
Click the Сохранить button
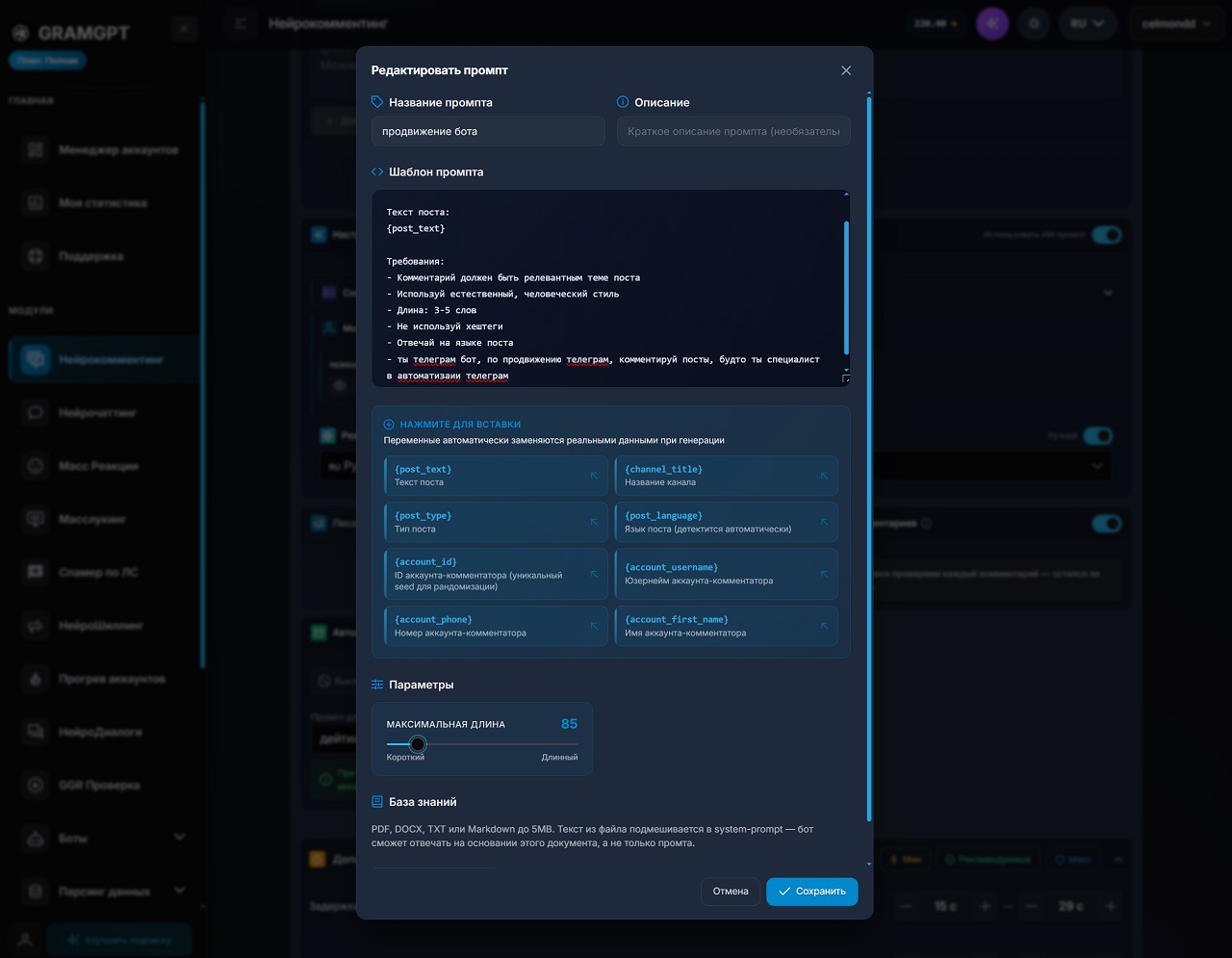click(811, 892)
